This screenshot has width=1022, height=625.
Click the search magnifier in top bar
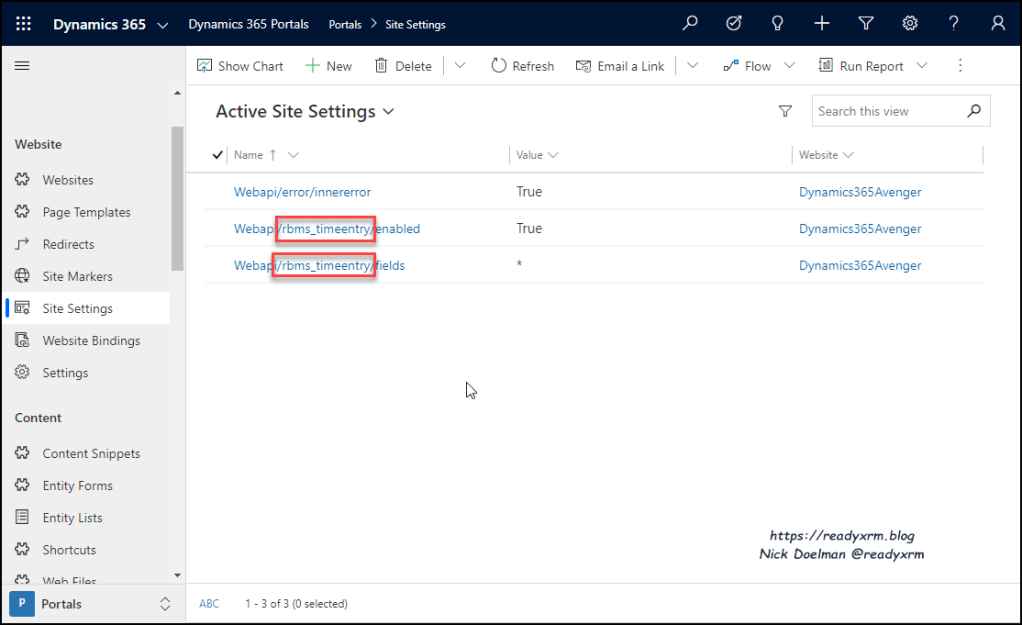(x=690, y=24)
